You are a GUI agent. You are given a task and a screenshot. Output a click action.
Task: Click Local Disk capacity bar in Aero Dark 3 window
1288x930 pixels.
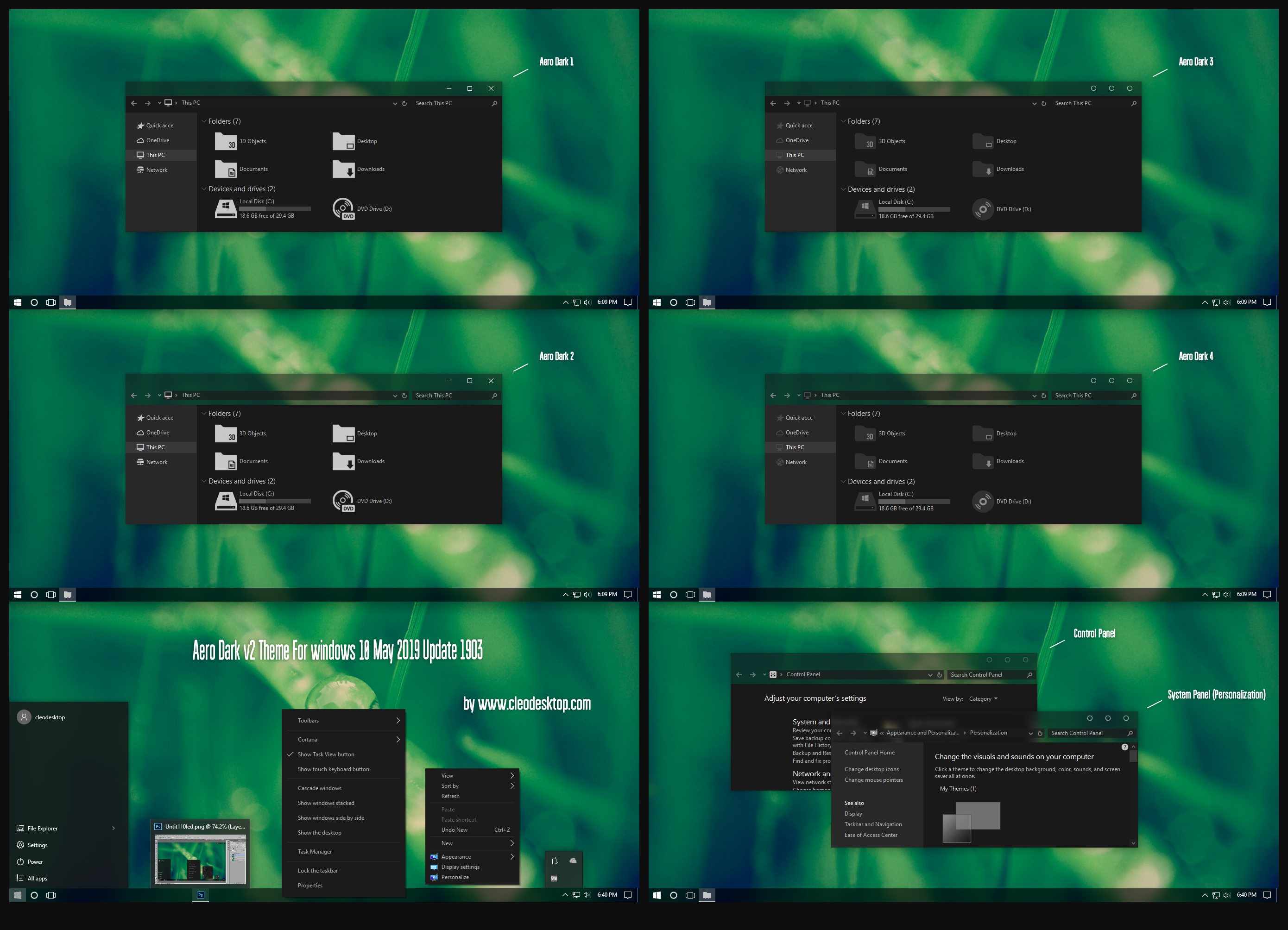coord(914,209)
